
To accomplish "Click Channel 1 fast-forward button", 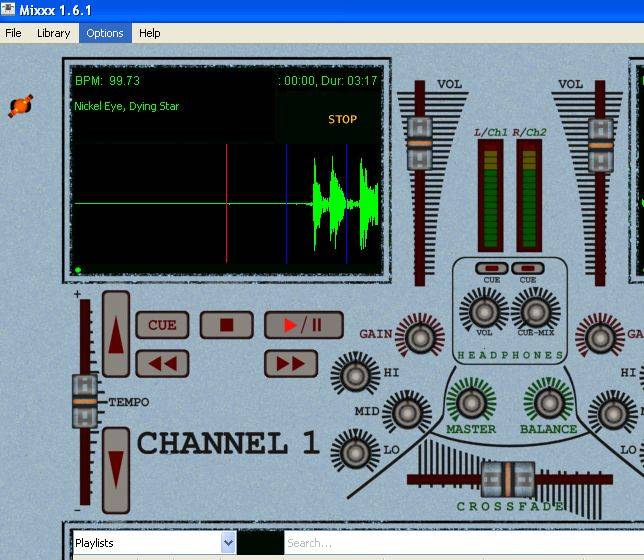I will point(291,364).
